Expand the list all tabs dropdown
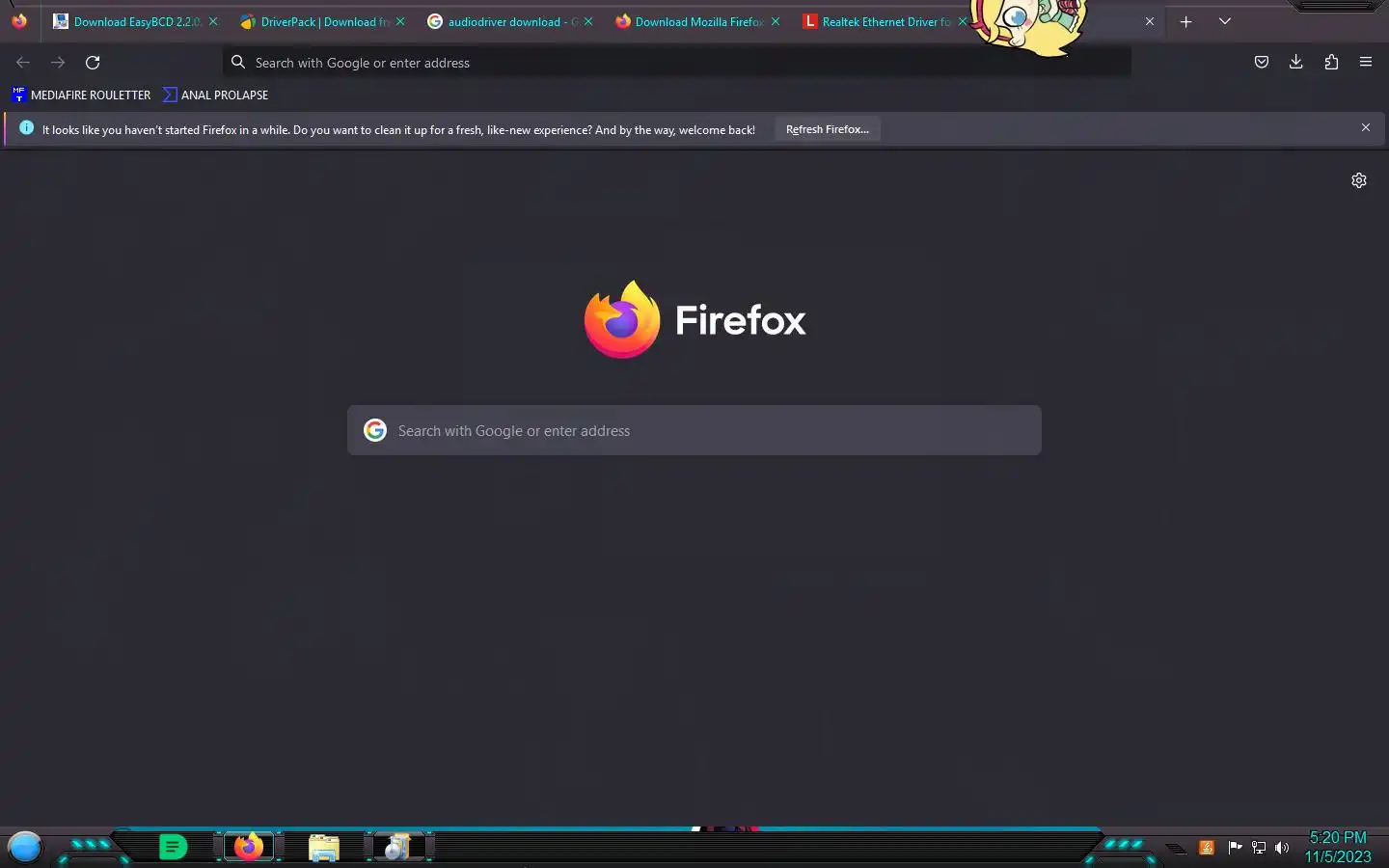This screenshot has width=1389, height=868. coord(1225,21)
